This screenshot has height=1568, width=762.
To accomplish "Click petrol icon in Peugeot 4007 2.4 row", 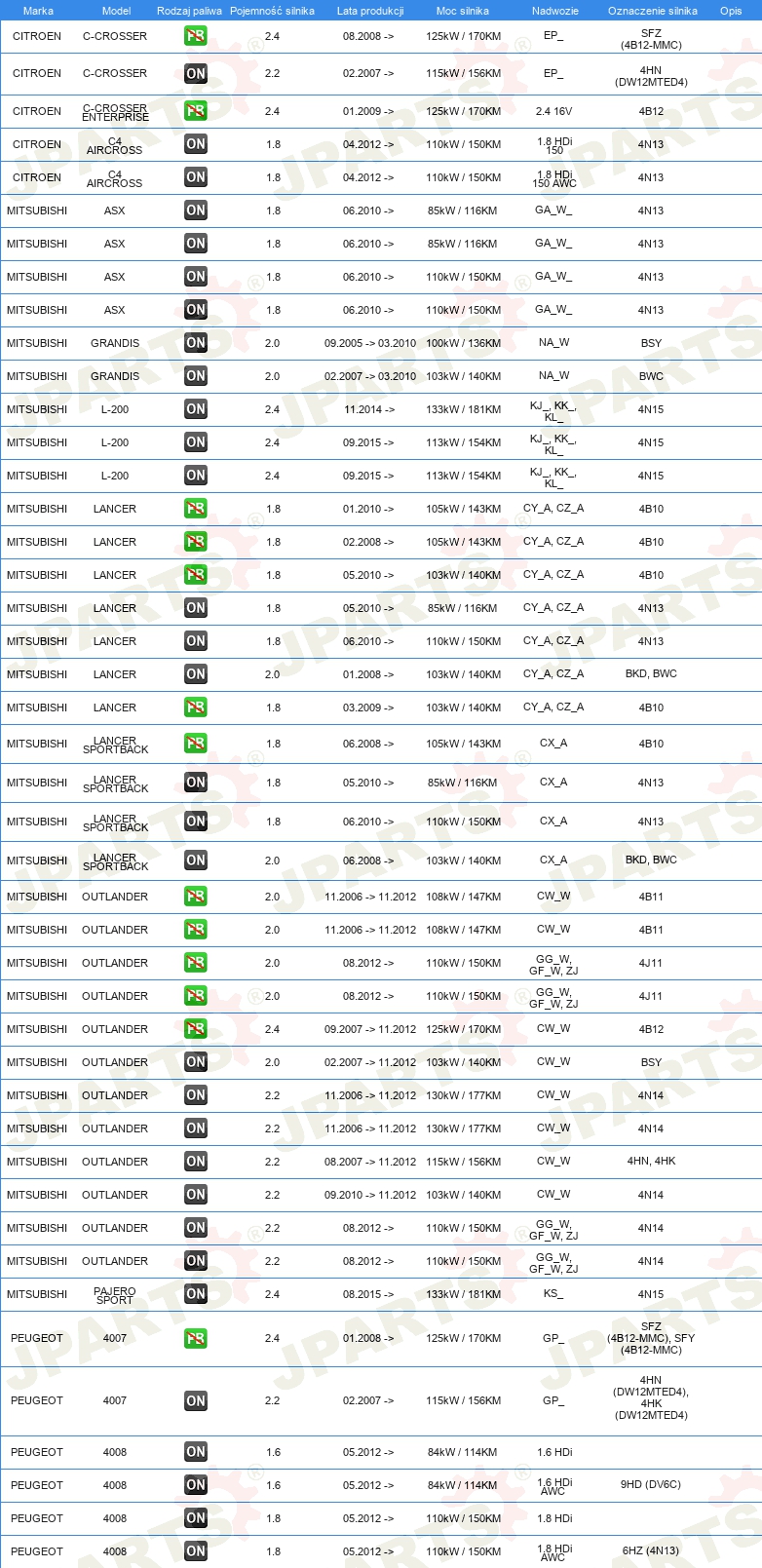I will pos(196,1338).
